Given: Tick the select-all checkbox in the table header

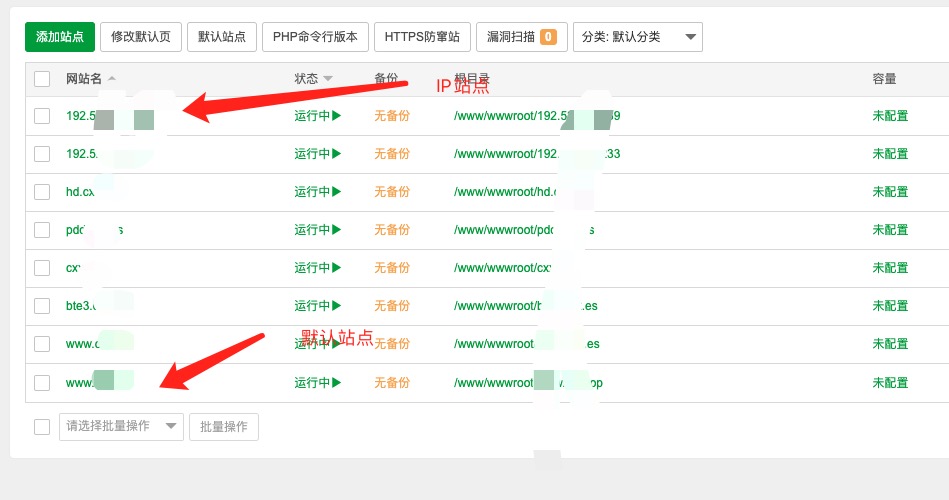Looking at the screenshot, I should point(42,79).
